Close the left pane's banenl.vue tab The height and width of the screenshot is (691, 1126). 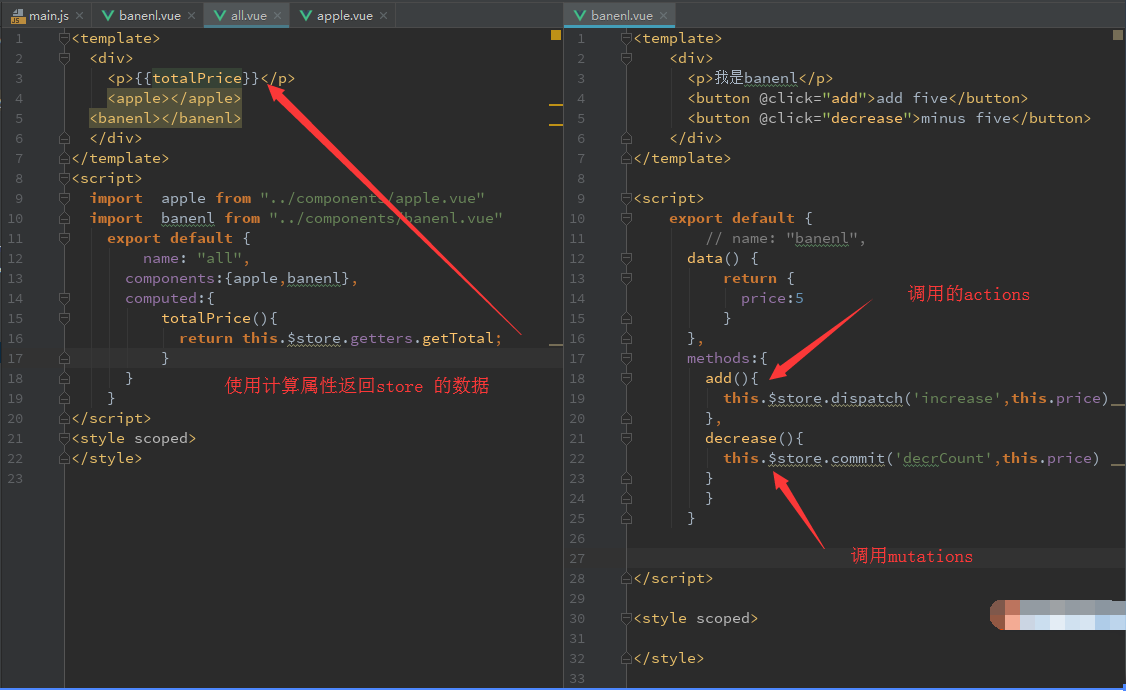[x=191, y=16]
